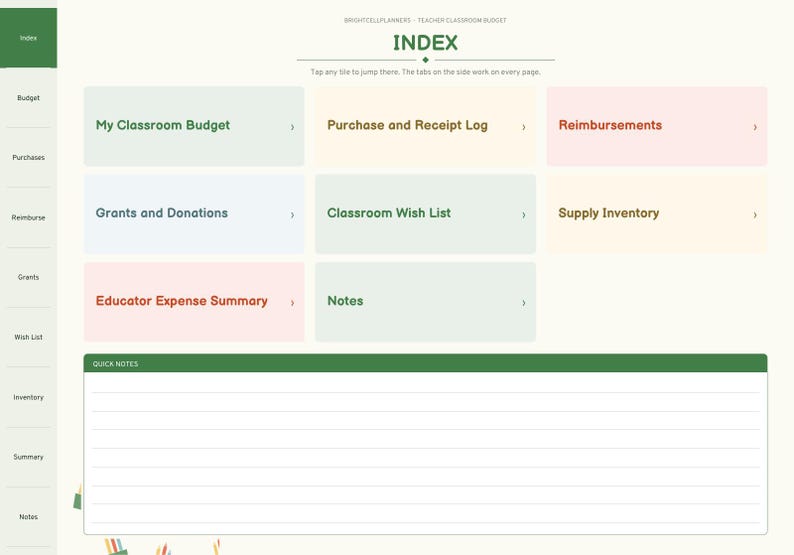Click the 'Tap any tile to jump there' instruction
This screenshot has width=794, height=555.
(425, 72)
